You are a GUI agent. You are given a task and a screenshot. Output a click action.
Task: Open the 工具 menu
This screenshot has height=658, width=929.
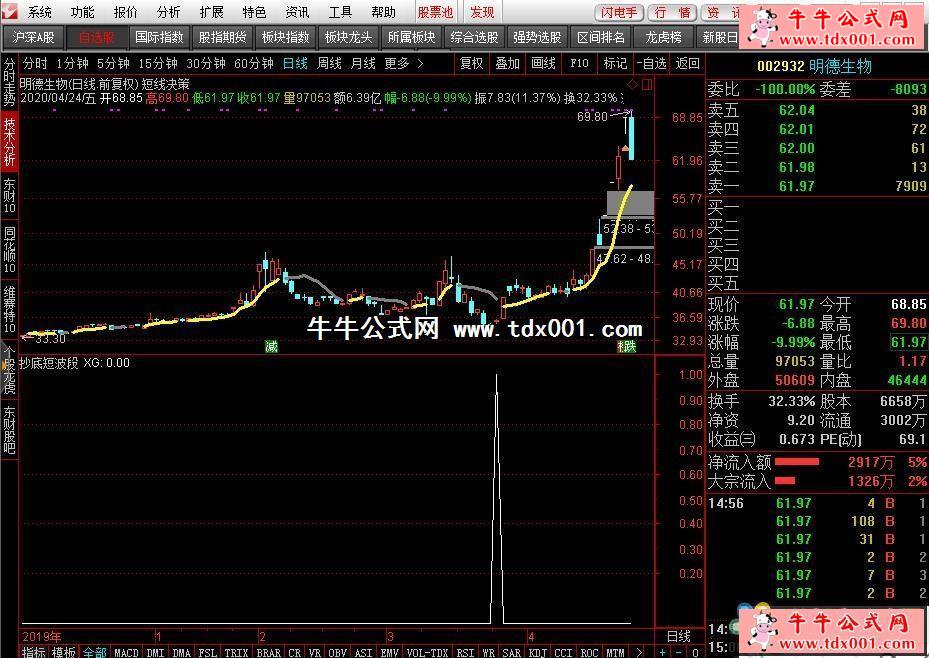point(340,12)
